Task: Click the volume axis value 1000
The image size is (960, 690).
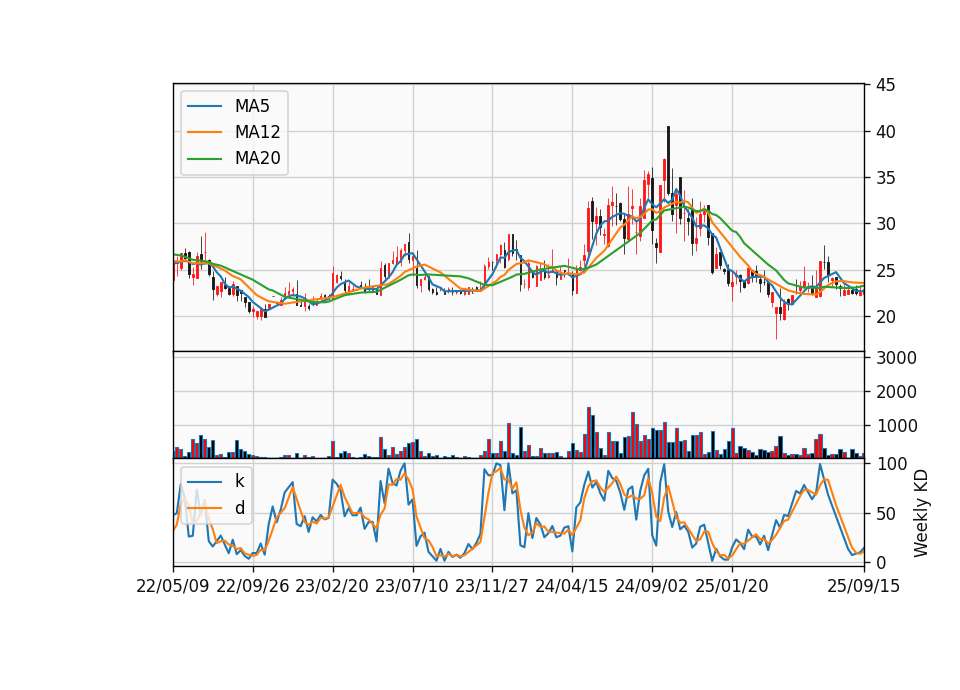Action: point(896,426)
